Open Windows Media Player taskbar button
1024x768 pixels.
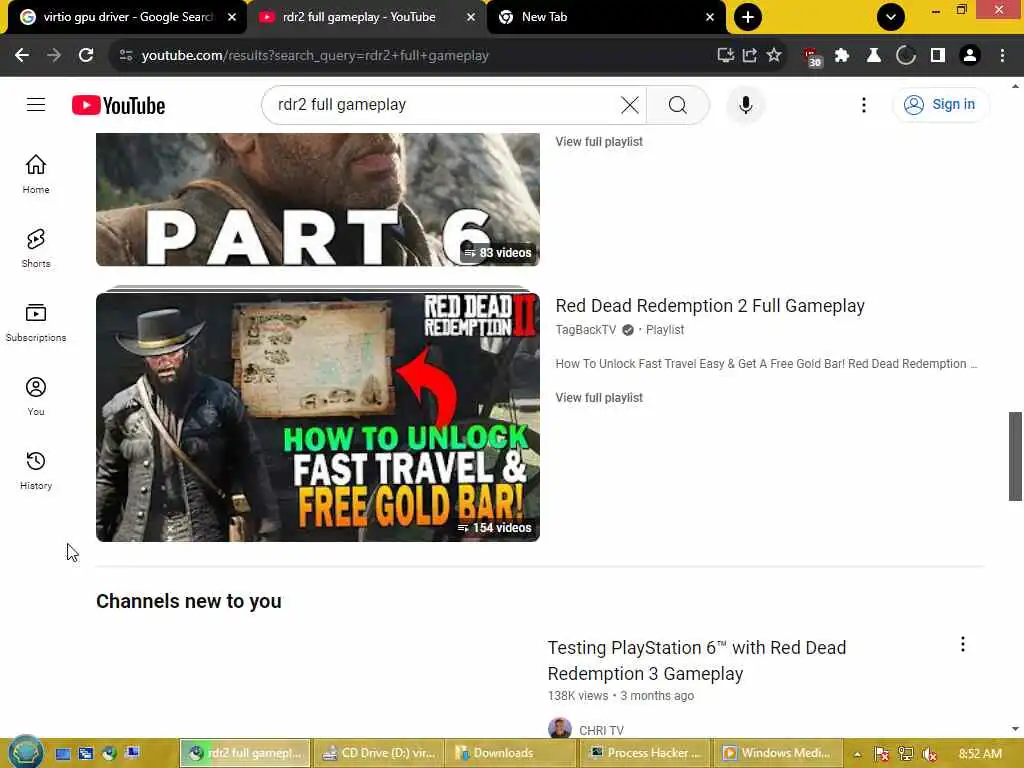coord(777,753)
